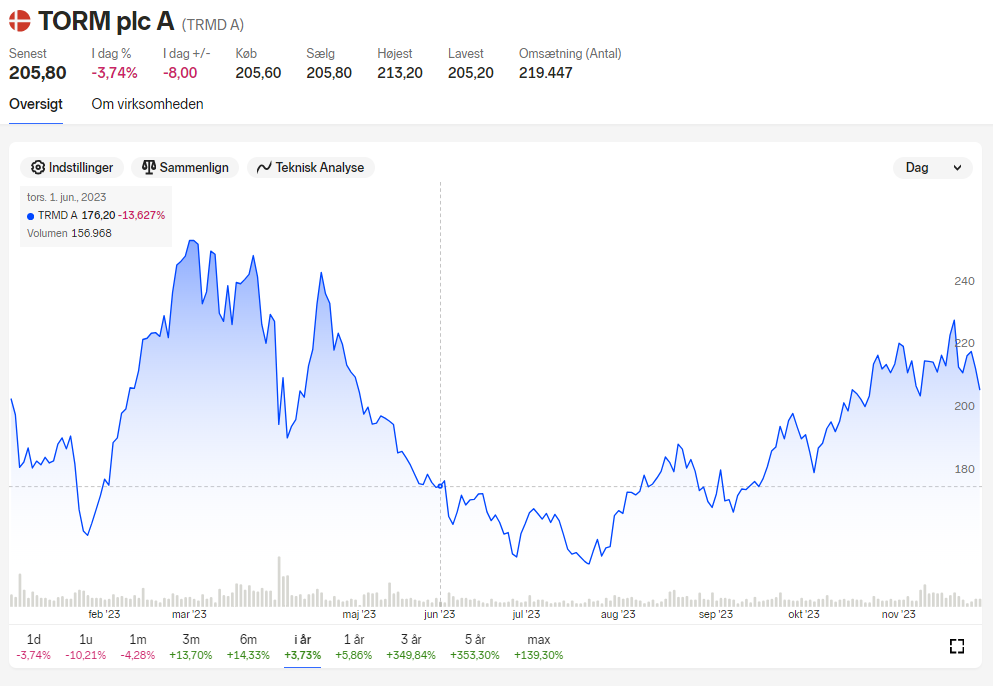
Task: Click the Danish flag icon beside TORM
Action: pos(20,21)
